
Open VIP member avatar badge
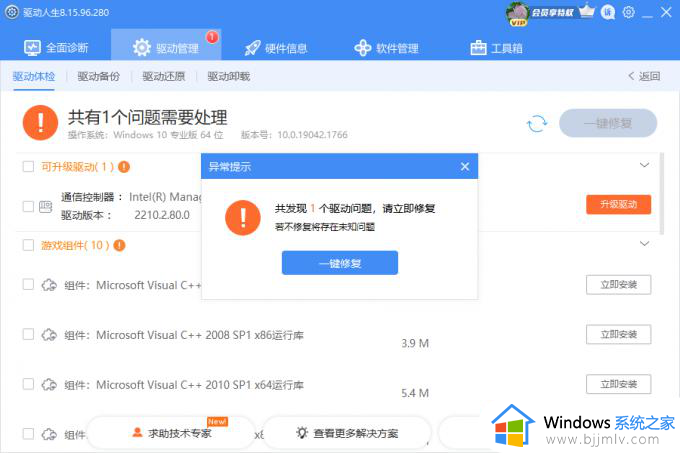(517, 13)
